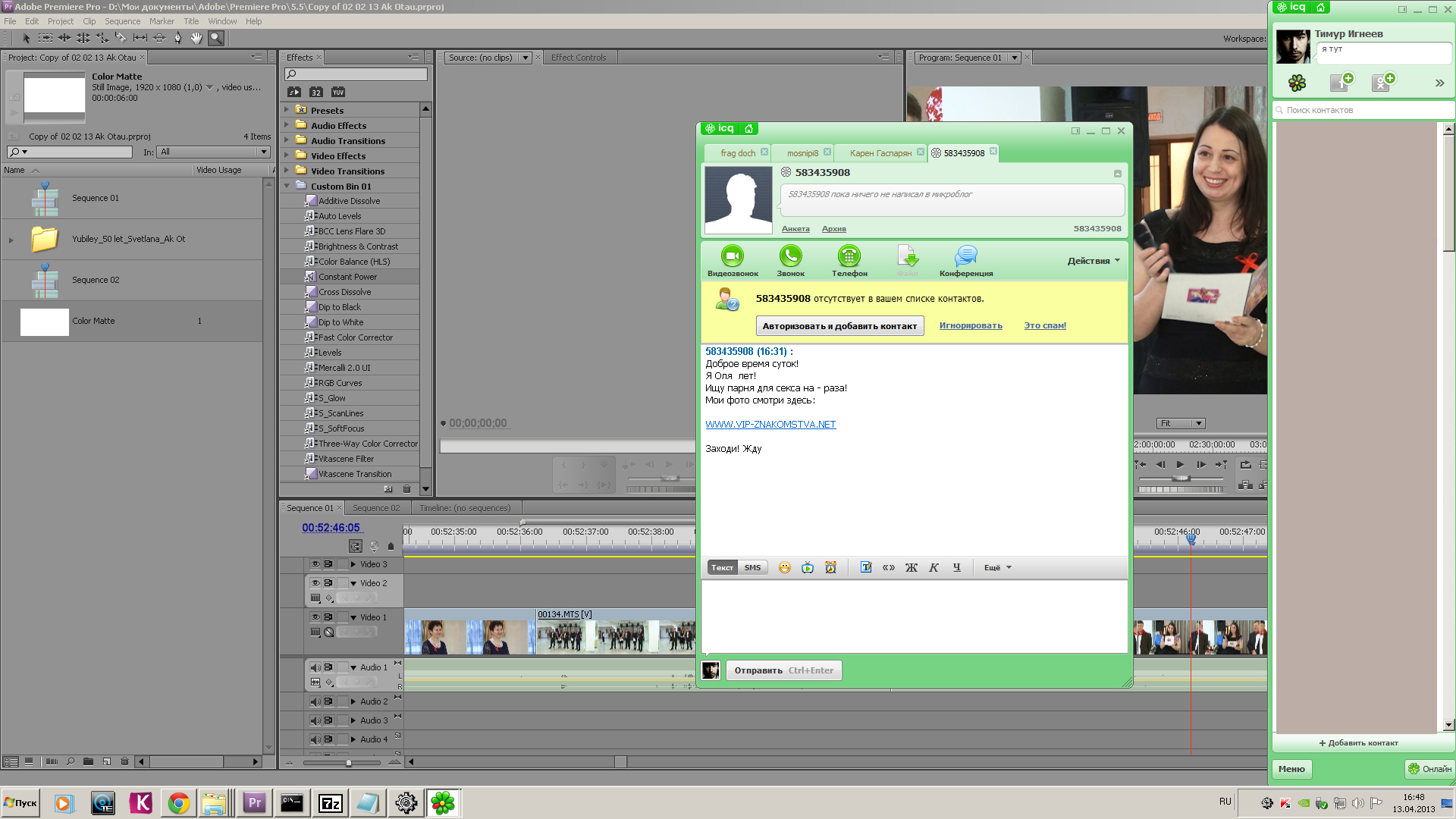The width and height of the screenshot is (1456, 819).
Task: Toggle italic К formatting in ICQ
Action: pyautogui.click(x=934, y=567)
